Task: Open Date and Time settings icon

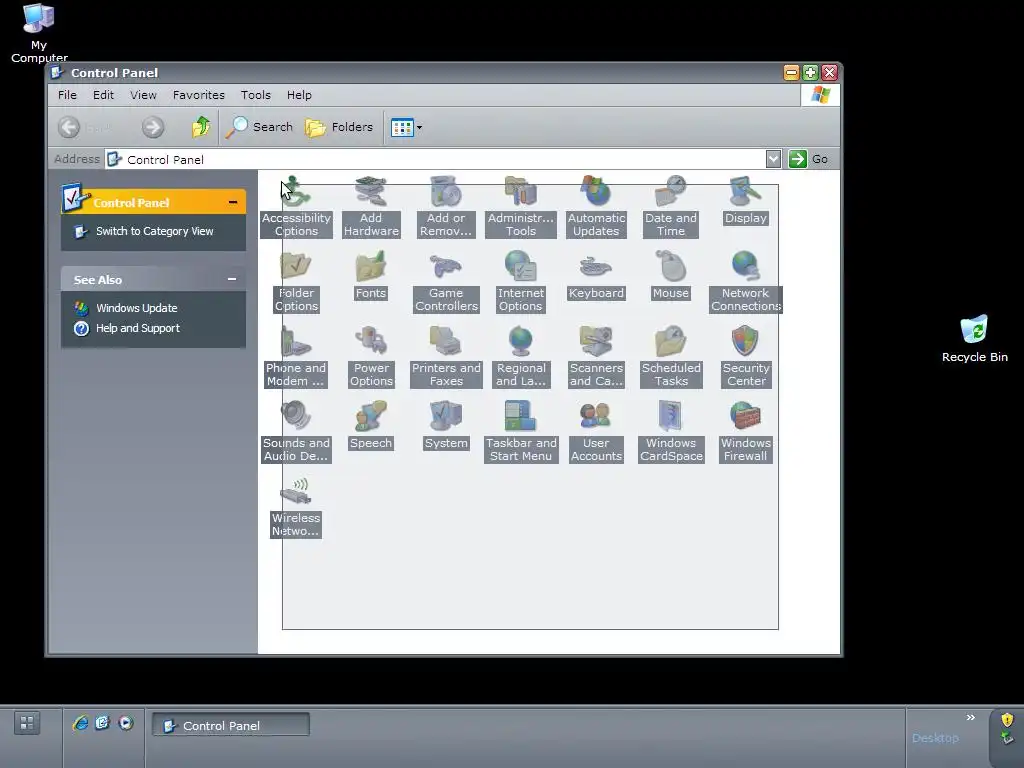Action: [671, 206]
